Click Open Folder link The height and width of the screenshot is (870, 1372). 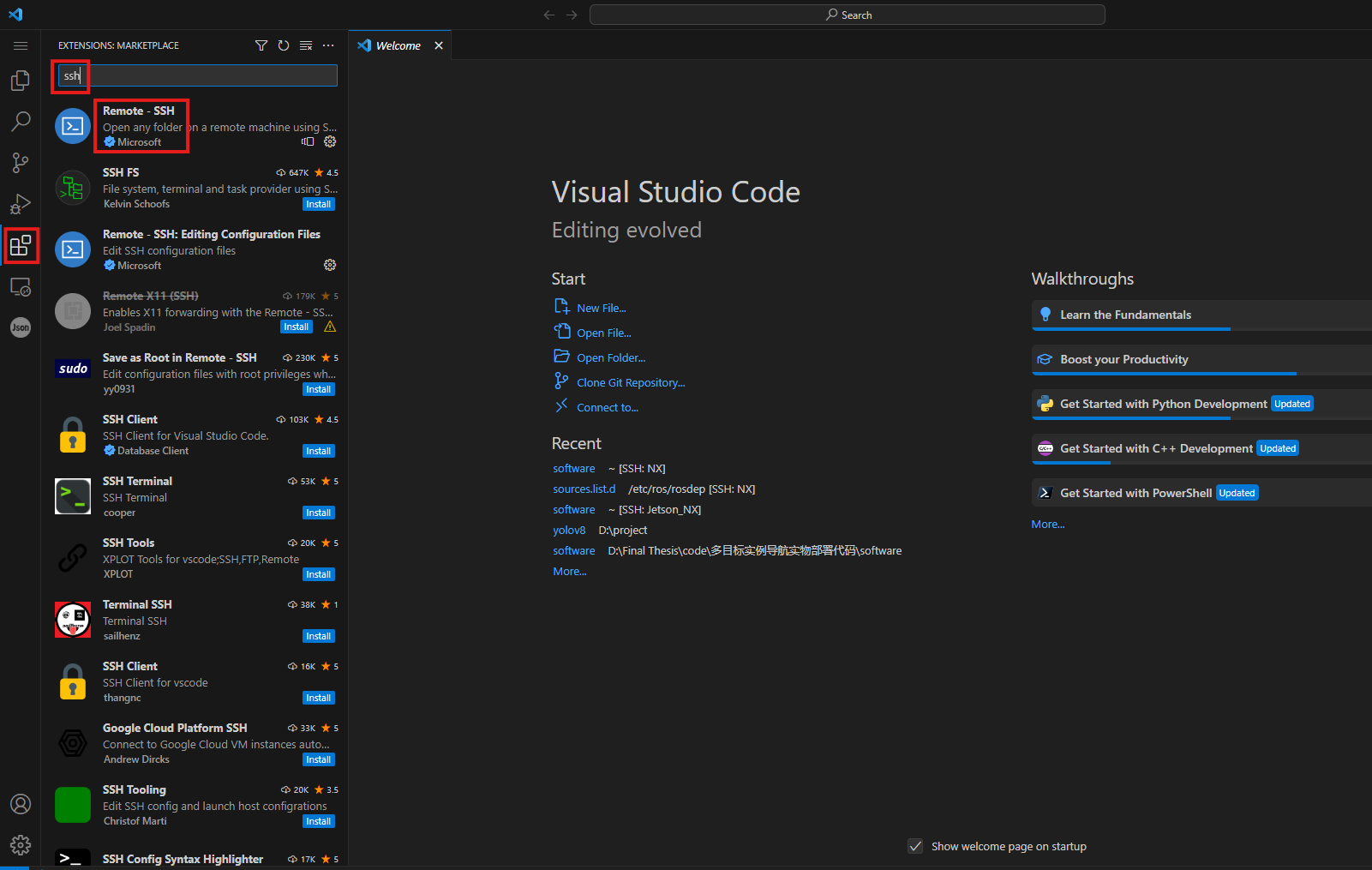(x=611, y=357)
